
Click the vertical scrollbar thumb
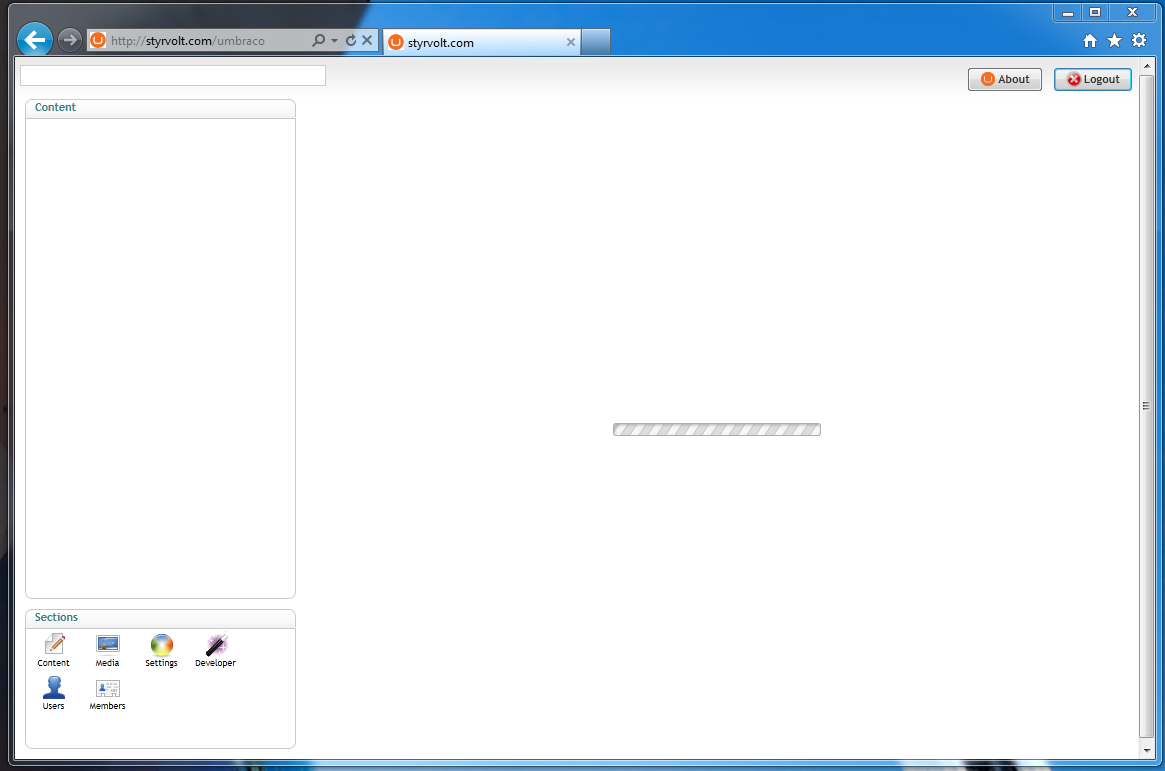click(1146, 406)
